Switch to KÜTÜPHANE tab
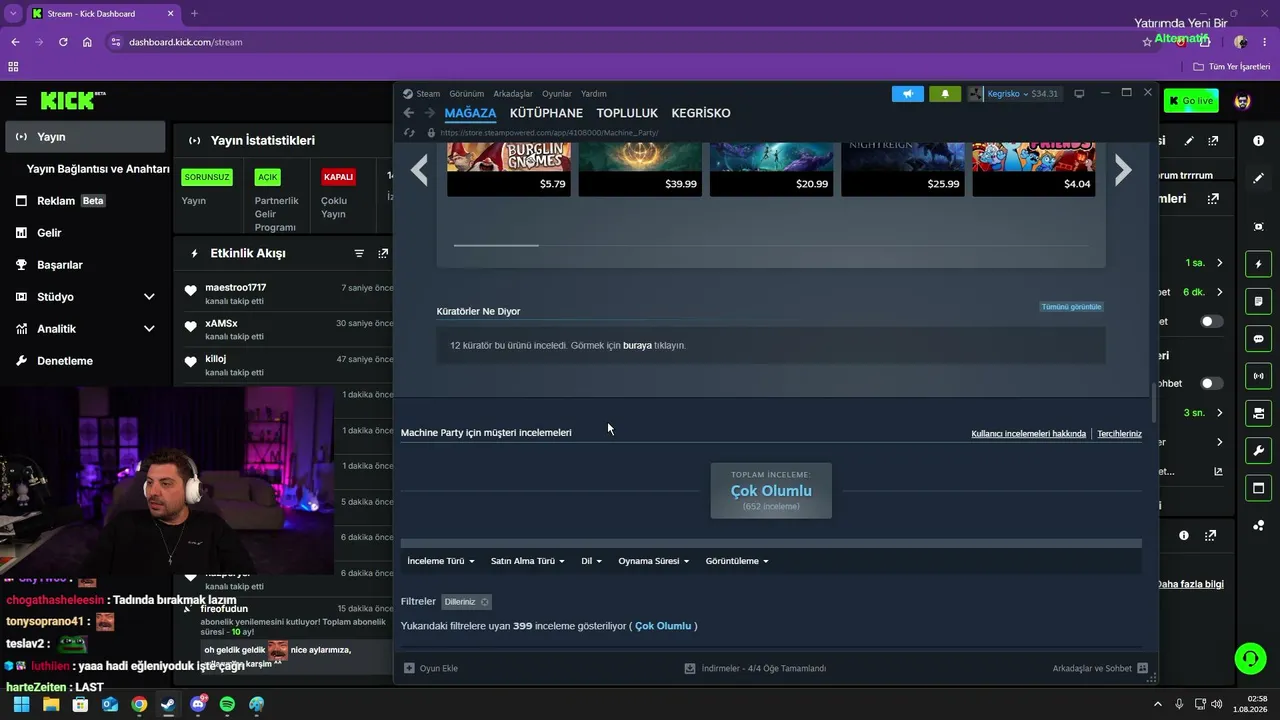 point(546,113)
